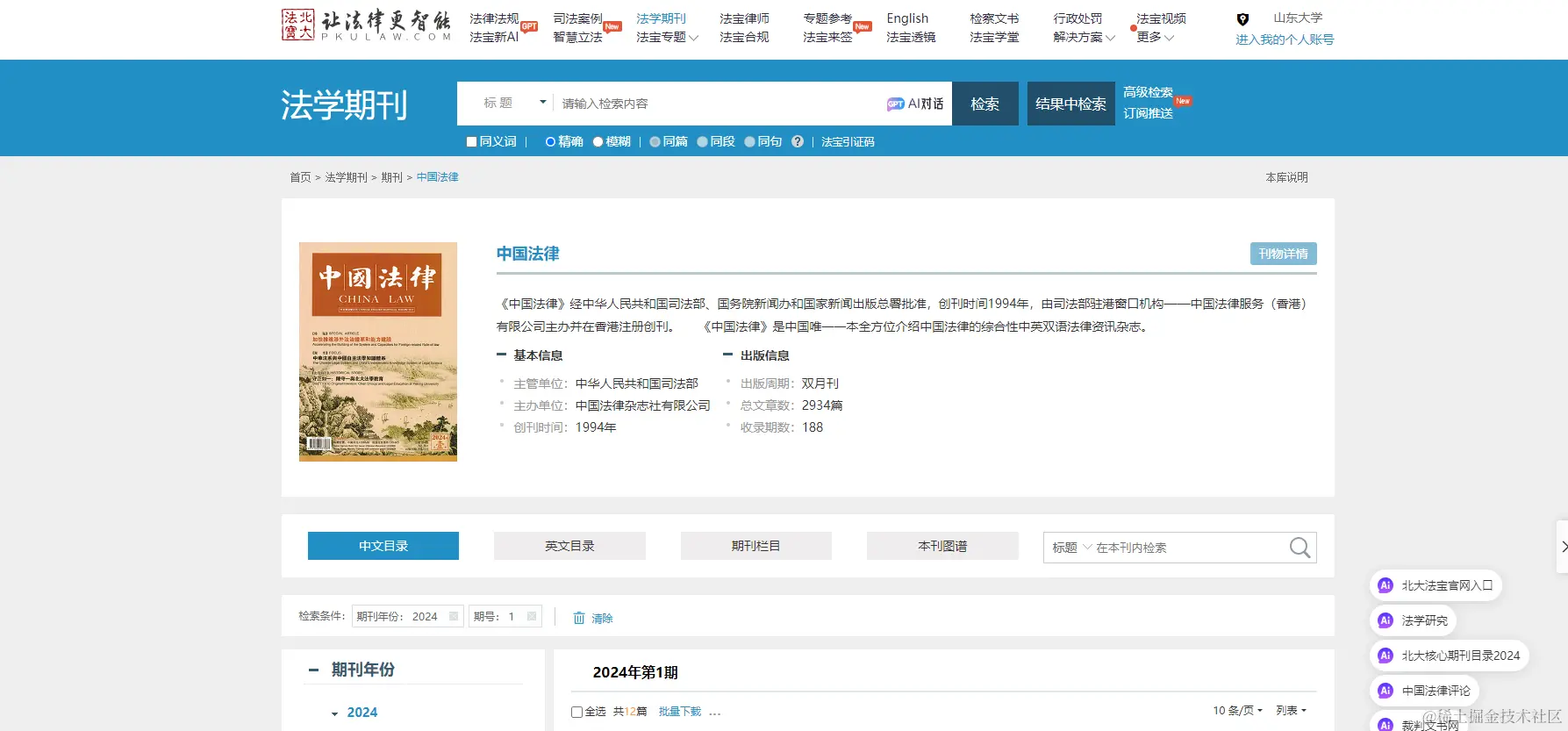Collapse the 2024 year tree node
Image resolution: width=1568 pixels, height=731 pixels.
tap(334, 713)
